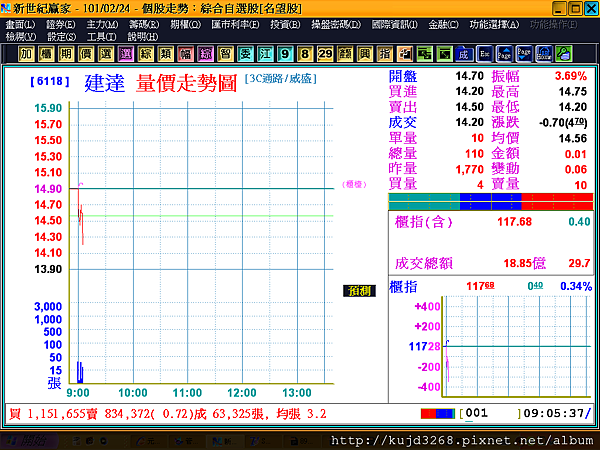Open the 期 futures toolbar icon

coord(66,54)
